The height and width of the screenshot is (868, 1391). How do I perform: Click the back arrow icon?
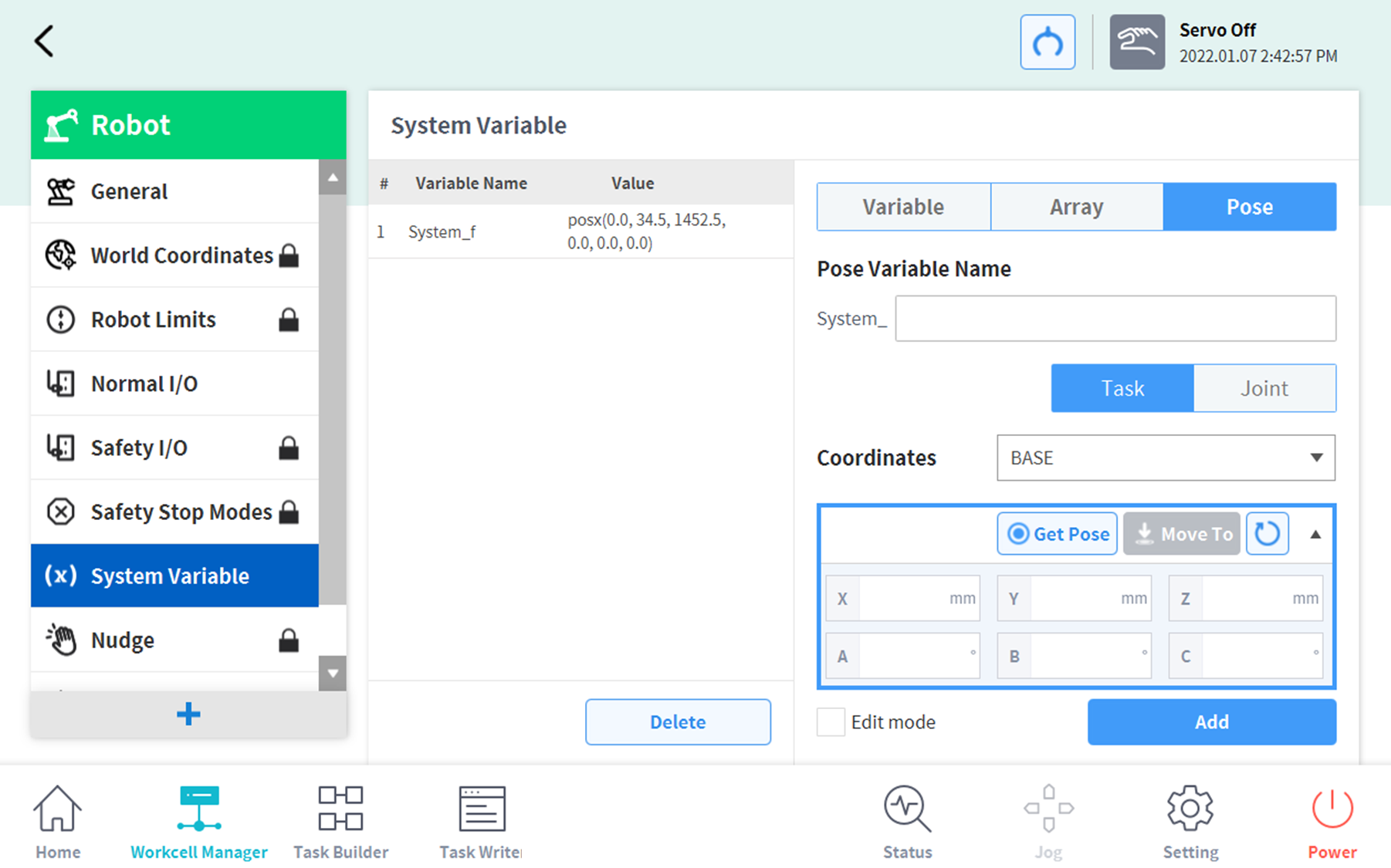(x=45, y=41)
